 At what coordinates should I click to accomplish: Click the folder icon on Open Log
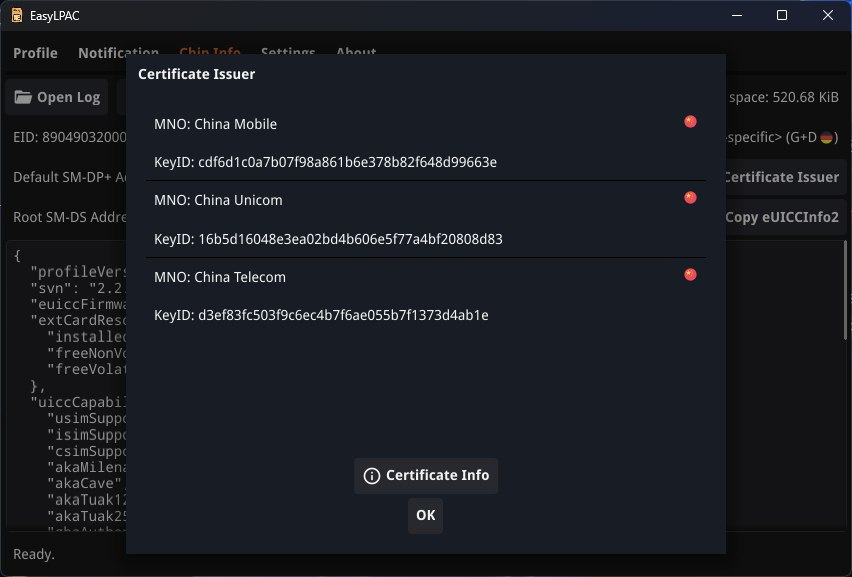[x=23, y=97]
